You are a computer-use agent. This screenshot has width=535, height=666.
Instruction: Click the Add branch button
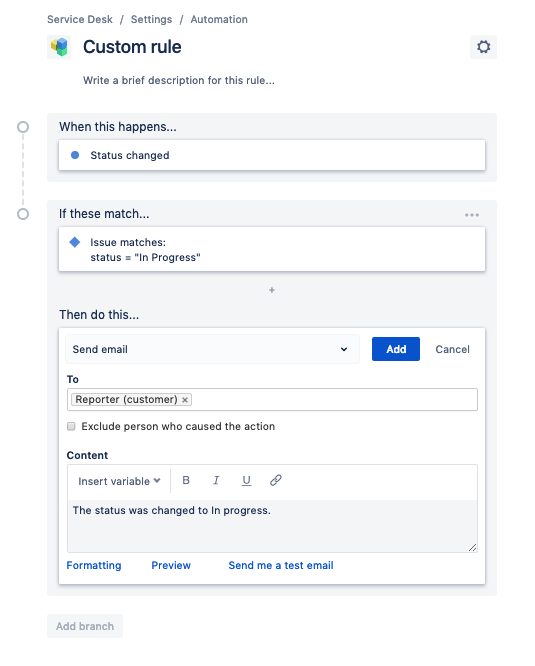pos(85,626)
